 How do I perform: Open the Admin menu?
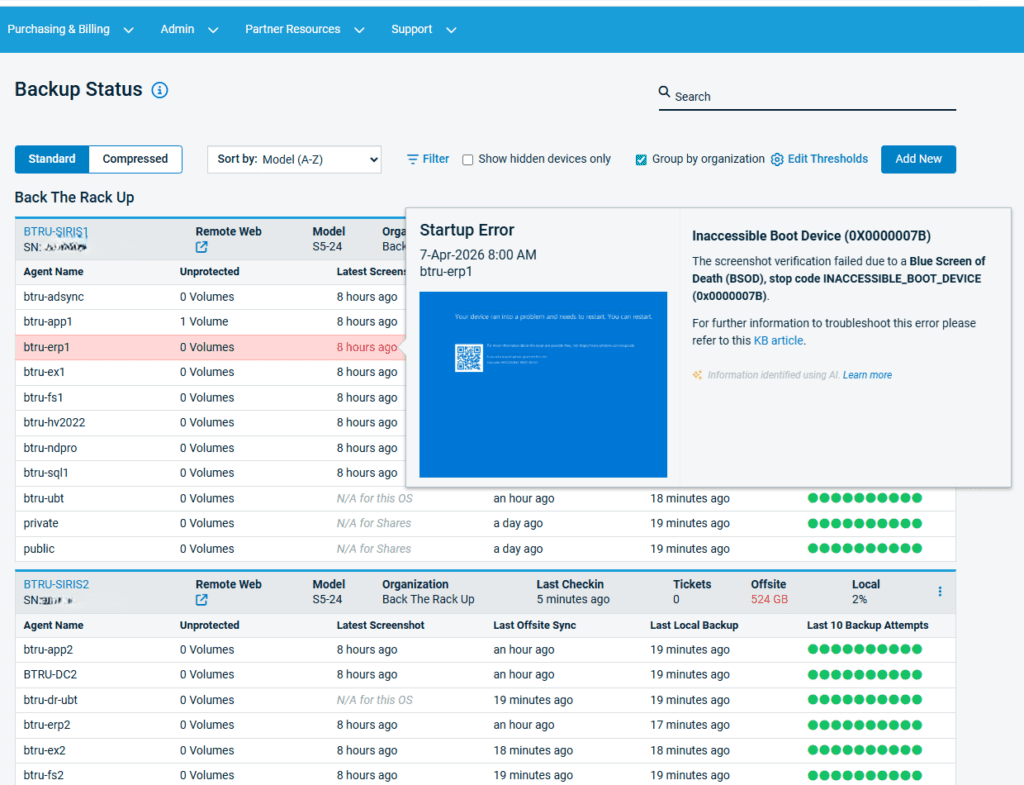click(x=189, y=30)
